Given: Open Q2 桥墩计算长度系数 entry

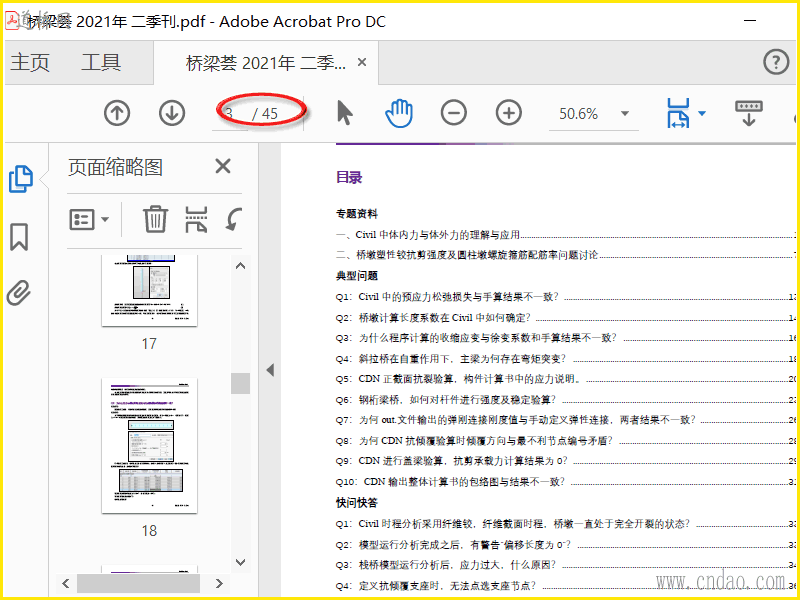Looking at the screenshot, I should [x=565, y=318].
